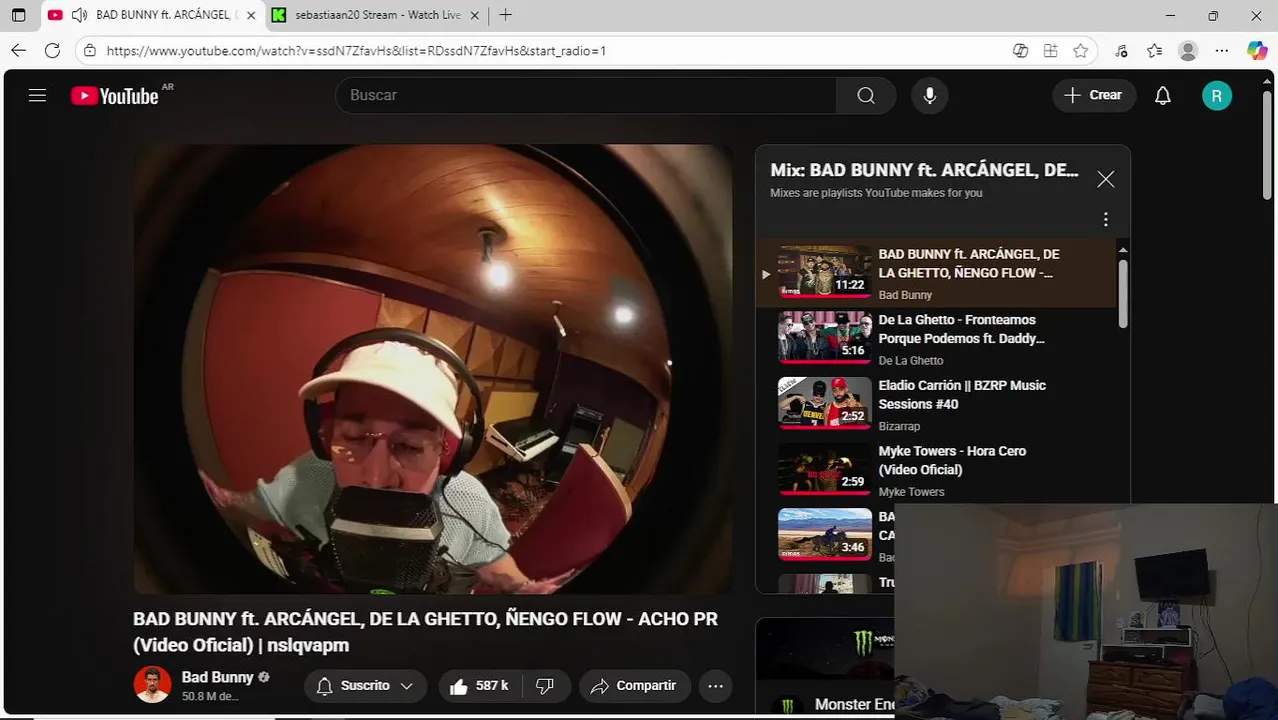Add this page to favorites star
1278x720 pixels.
tap(1080, 51)
